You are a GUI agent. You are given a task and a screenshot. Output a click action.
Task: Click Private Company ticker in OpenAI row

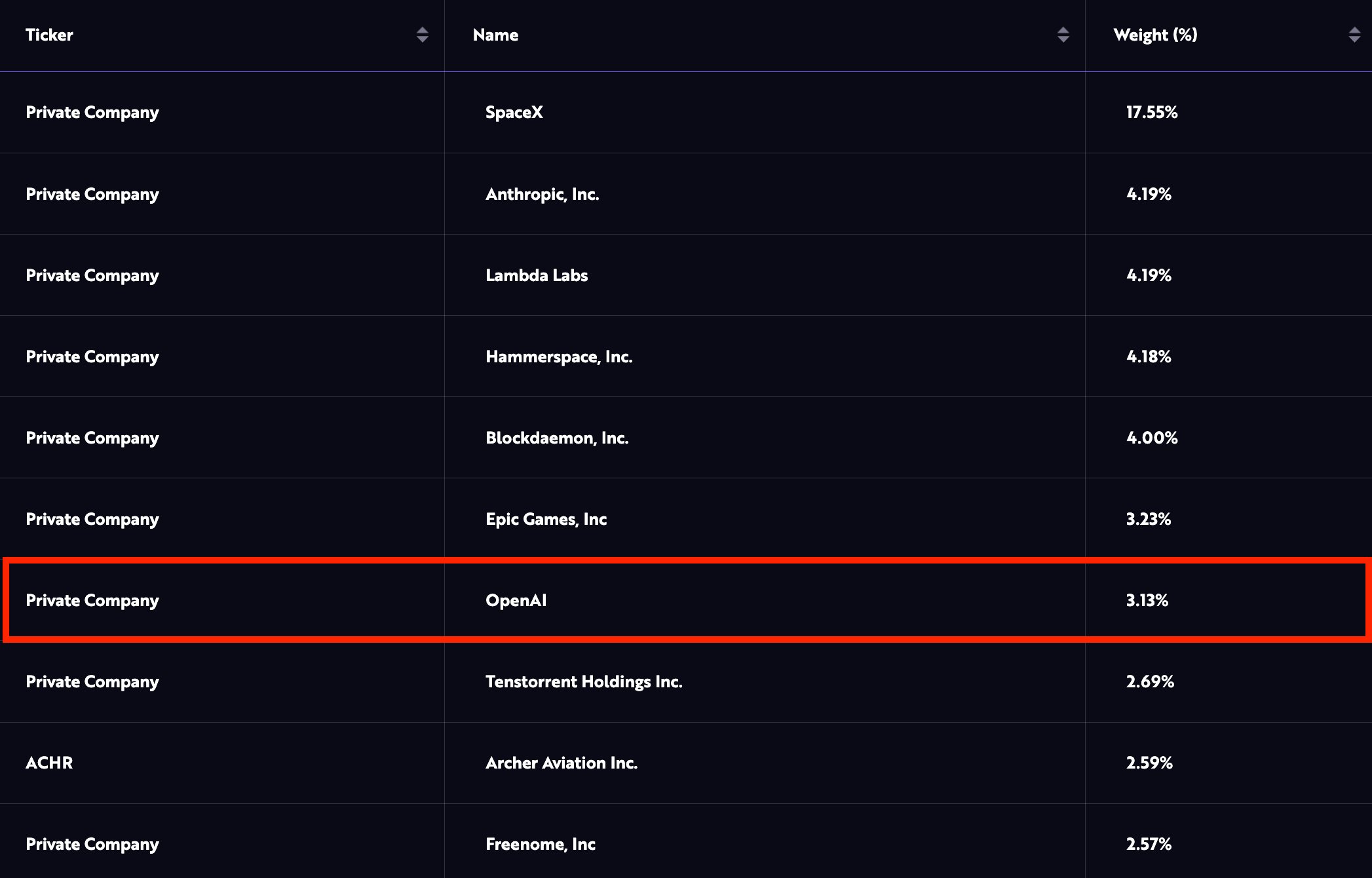[x=92, y=601]
